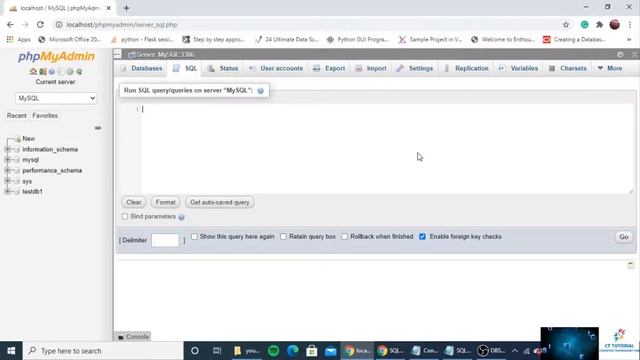Show hidden system tray icons chevron
This screenshot has height=360, width=640.
click(x=515, y=351)
